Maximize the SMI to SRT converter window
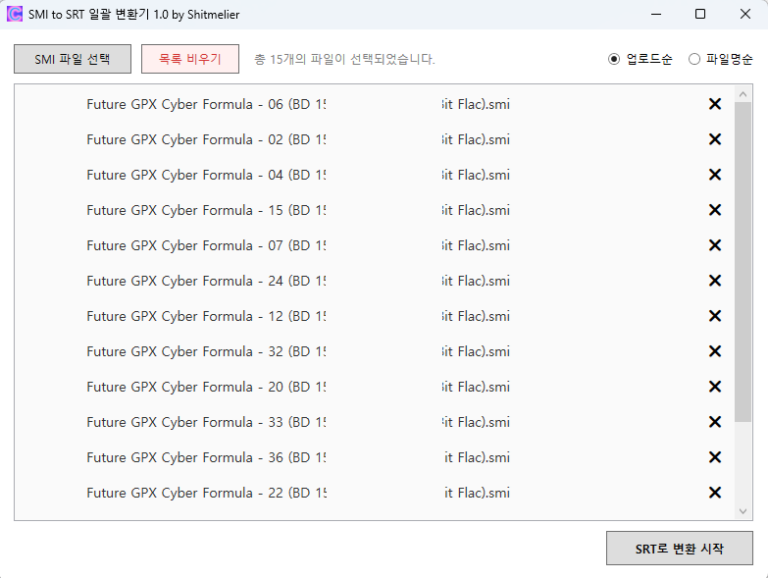Image resolution: width=768 pixels, height=578 pixels. (700, 14)
